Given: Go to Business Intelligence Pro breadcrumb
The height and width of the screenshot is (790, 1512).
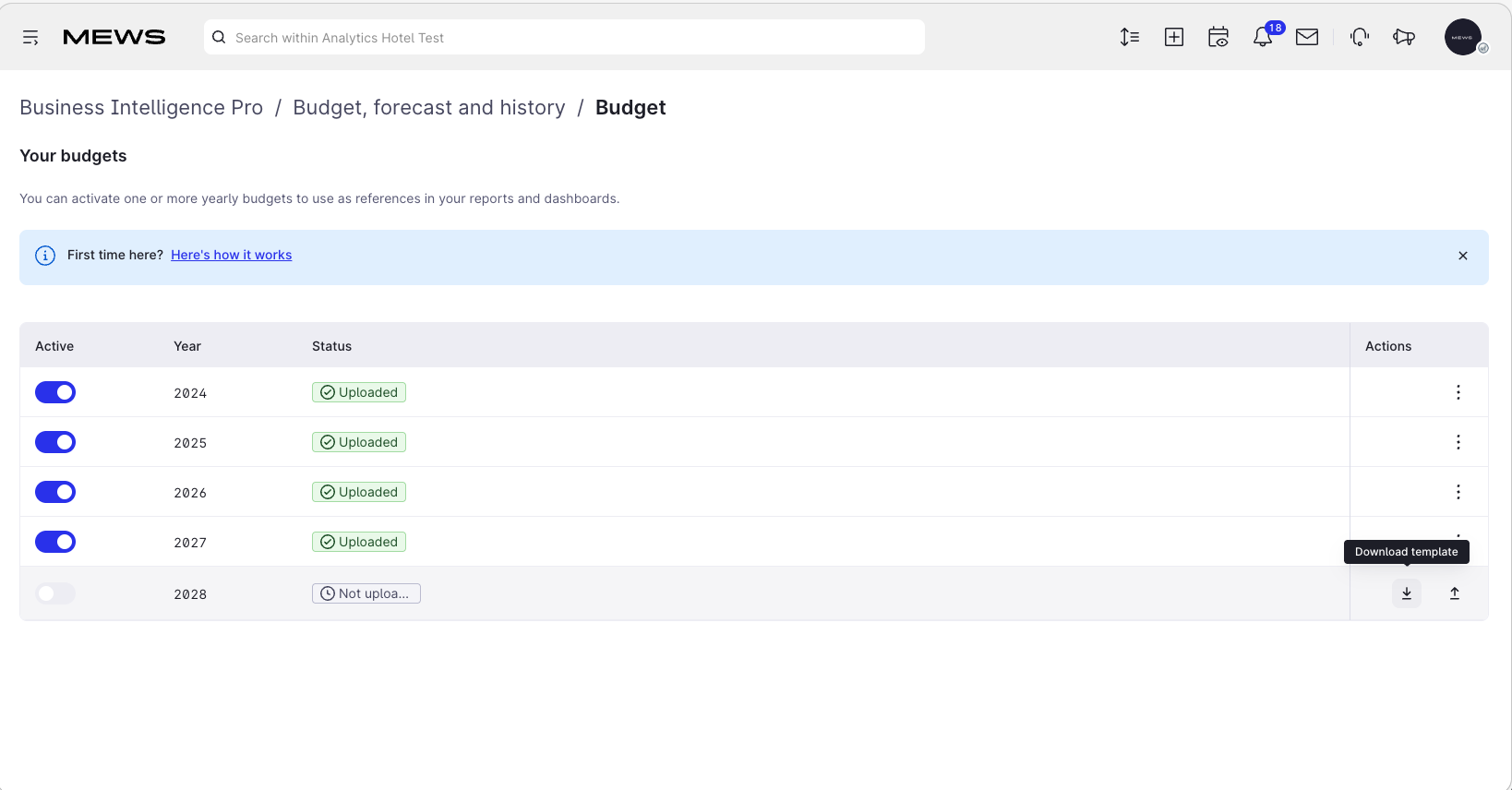Looking at the screenshot, I should [141, 107].
